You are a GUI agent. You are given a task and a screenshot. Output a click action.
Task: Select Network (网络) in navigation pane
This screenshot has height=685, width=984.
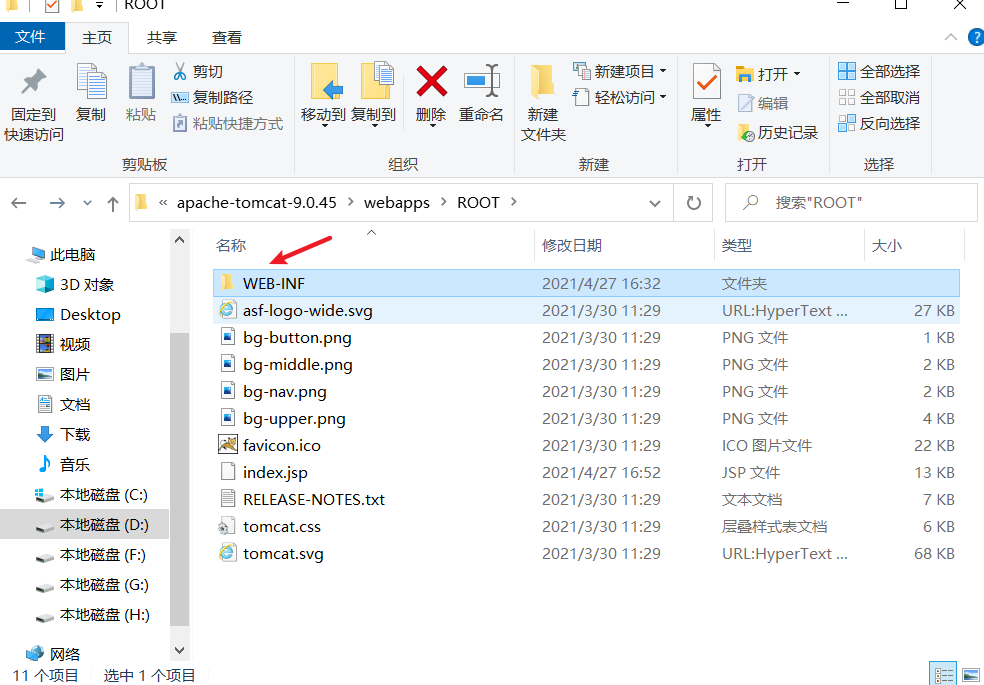[x=53, y=654]
